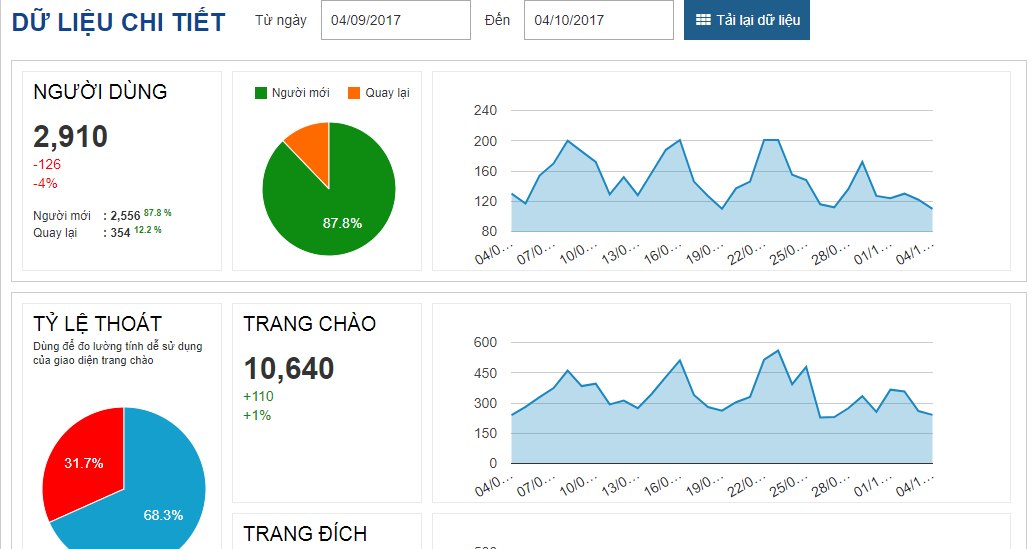Click the grid icon on the reload button
This screenshot has height=549, width=1033.
tap(703, 20)
